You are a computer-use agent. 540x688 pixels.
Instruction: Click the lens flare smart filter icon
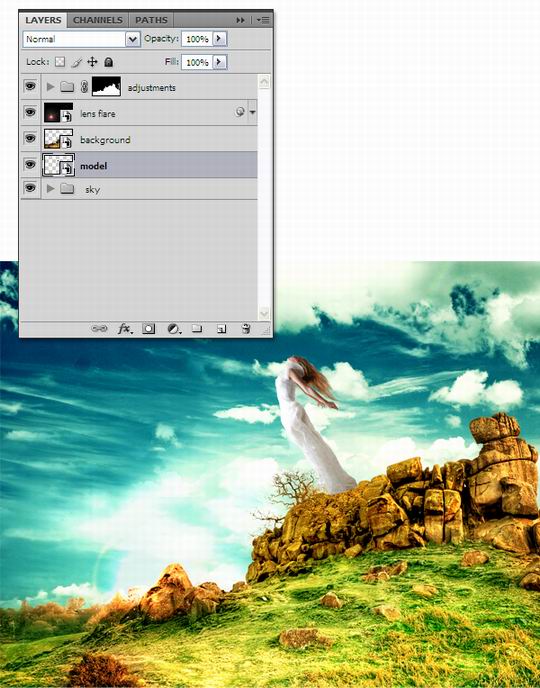tap(240, 112)
